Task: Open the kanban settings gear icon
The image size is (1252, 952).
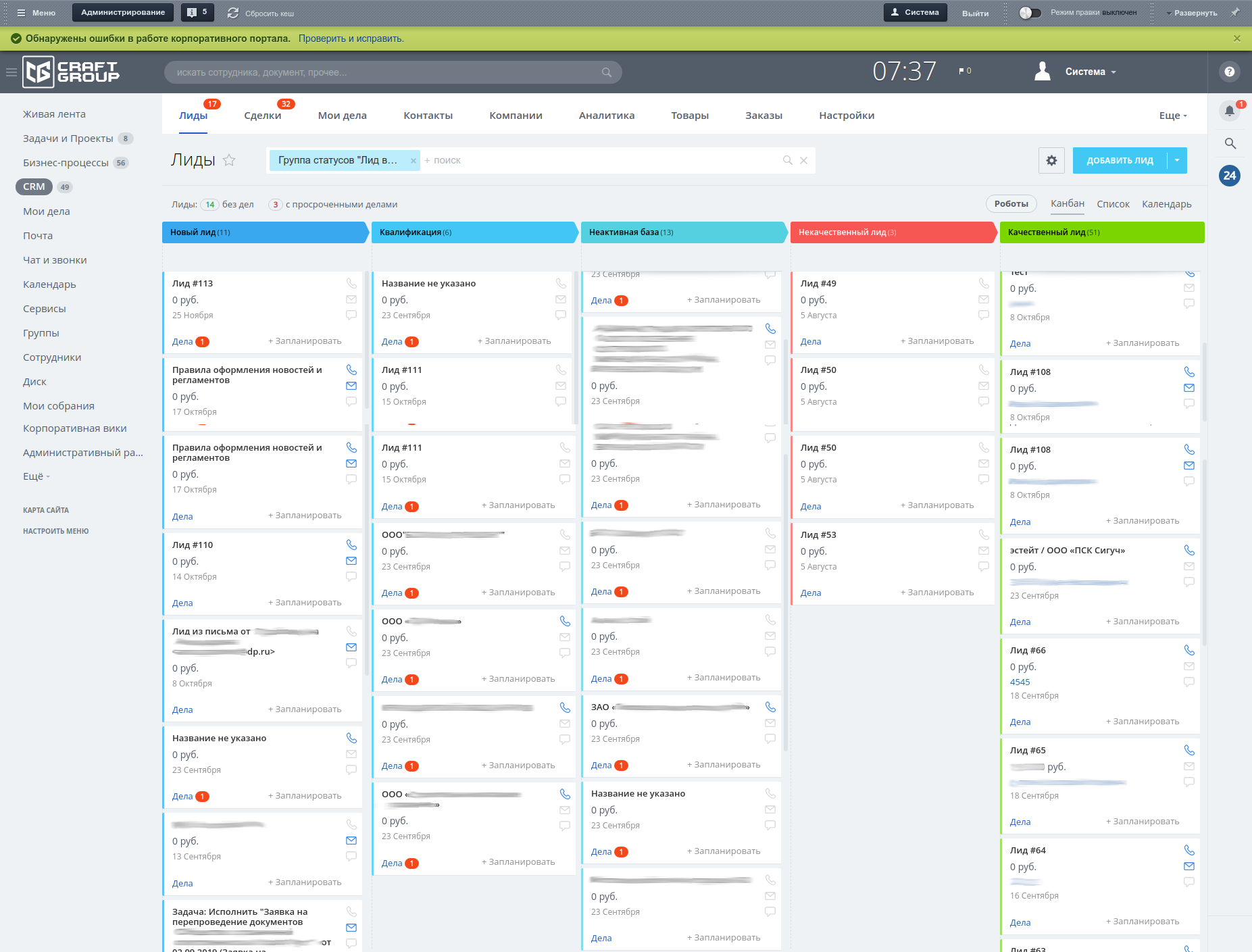Action: [x=1051, y=161]
